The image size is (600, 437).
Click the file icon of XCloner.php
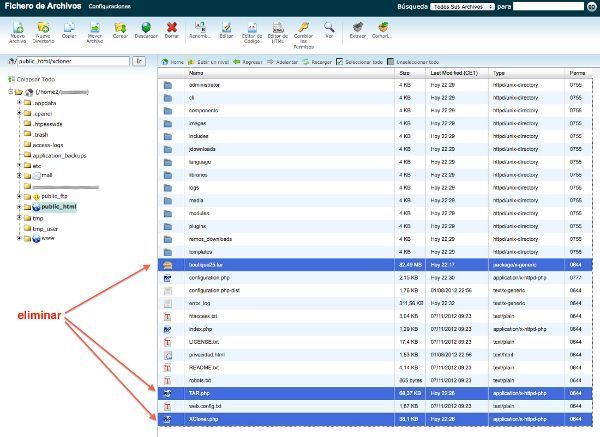point(168,419)
